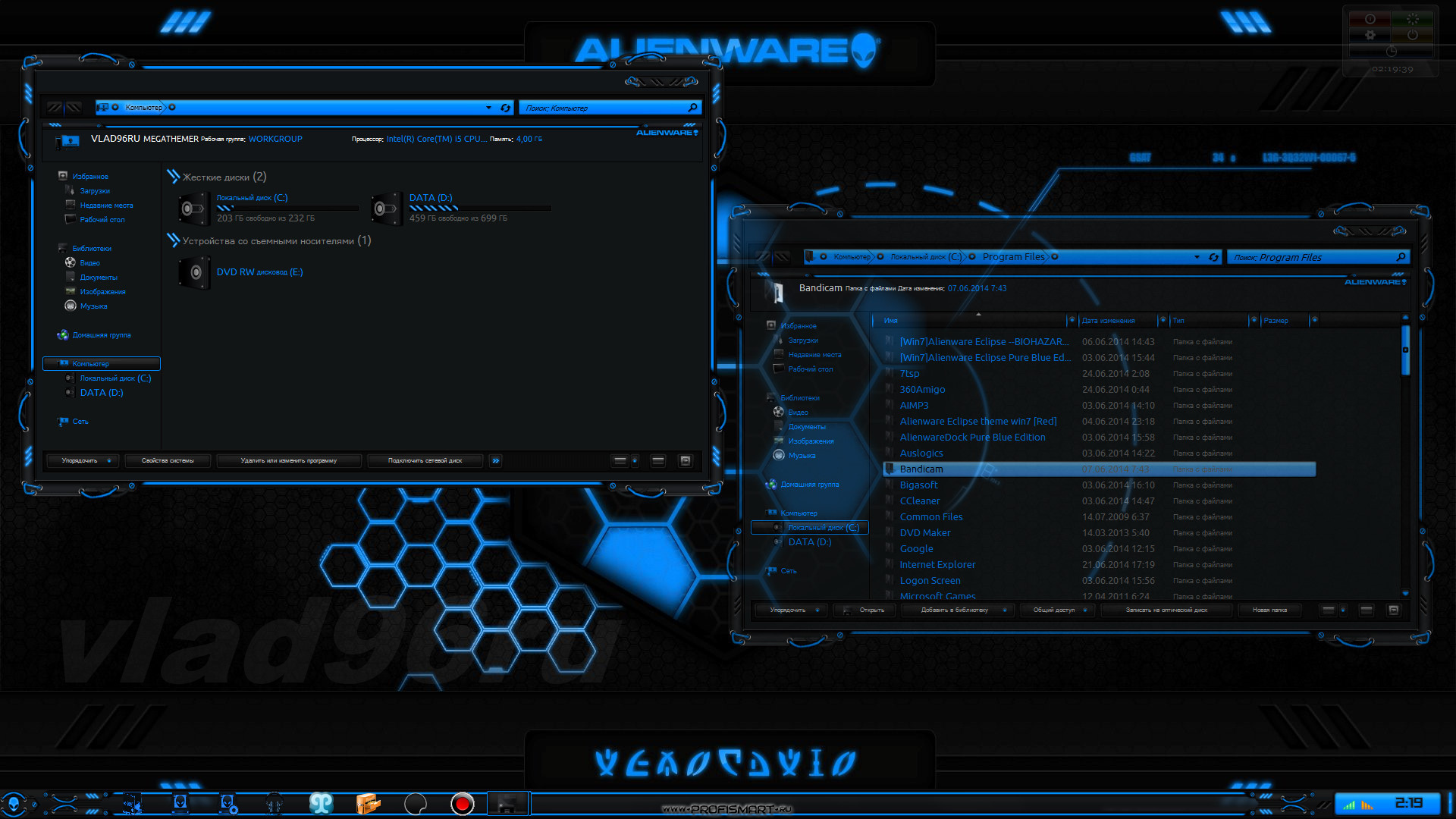Screen dimensions: 1456x819
Task: Select the Internet Explorer folder
Action: 937,564
